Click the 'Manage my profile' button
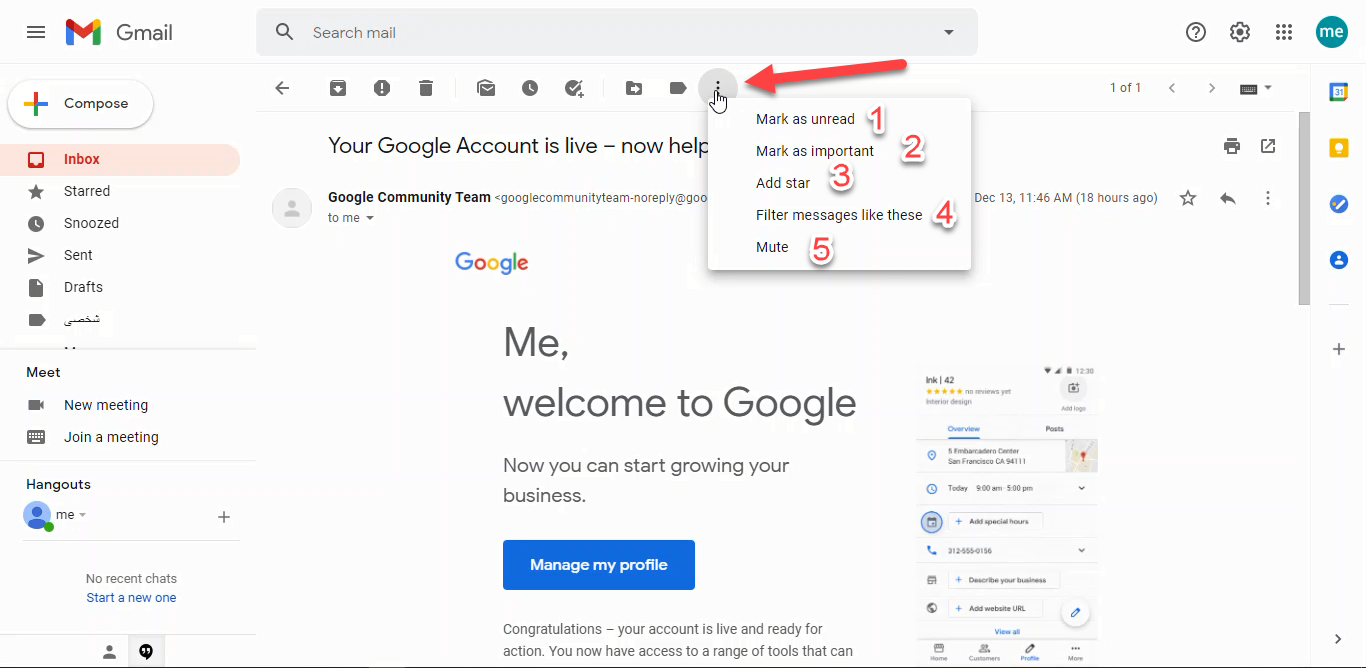1366x668 pixels. point(599,565)
